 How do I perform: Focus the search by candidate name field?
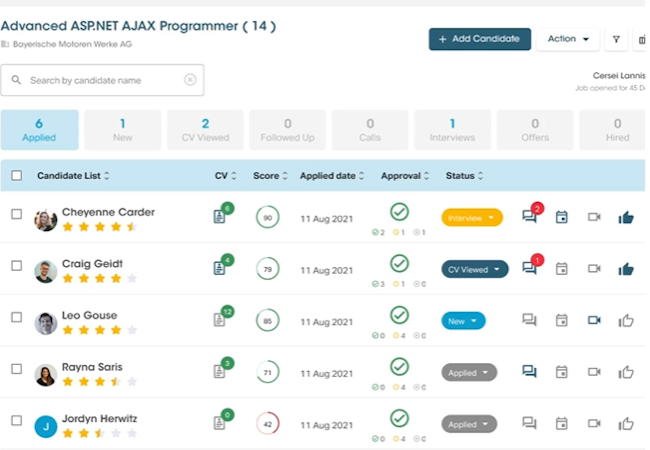[x=100, y=80]
